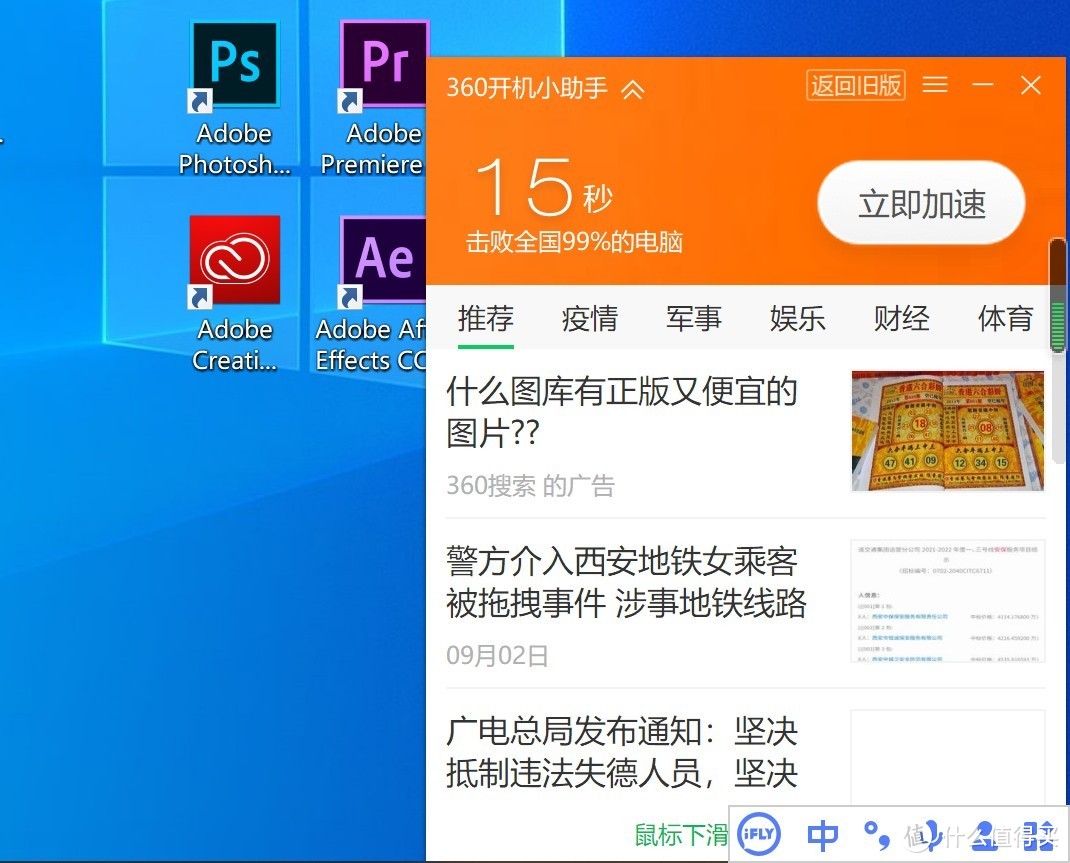Collapse the panel using the chevron beside 360开机小助手
The height and width of the screenshot is (863, 1070).
[632, 87]
